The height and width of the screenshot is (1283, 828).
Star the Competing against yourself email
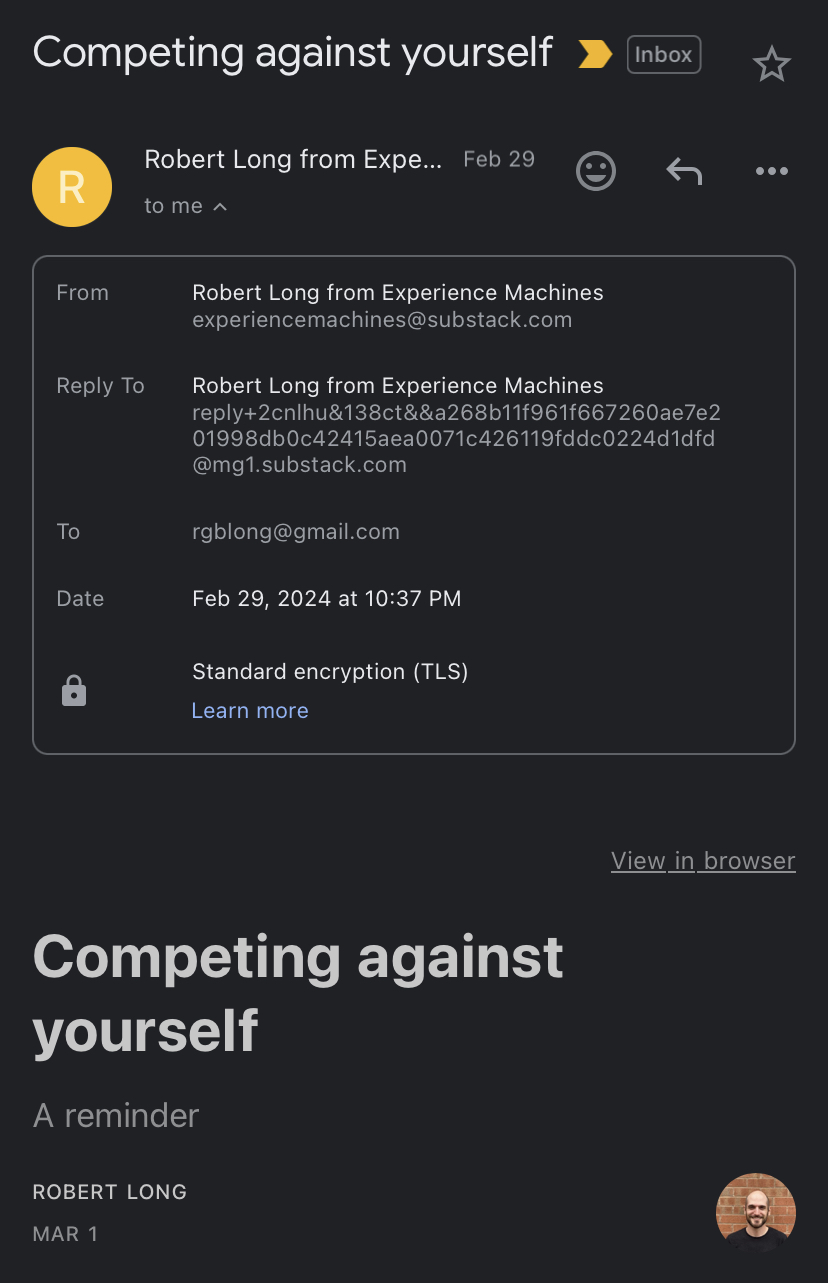tap(771, 65)
